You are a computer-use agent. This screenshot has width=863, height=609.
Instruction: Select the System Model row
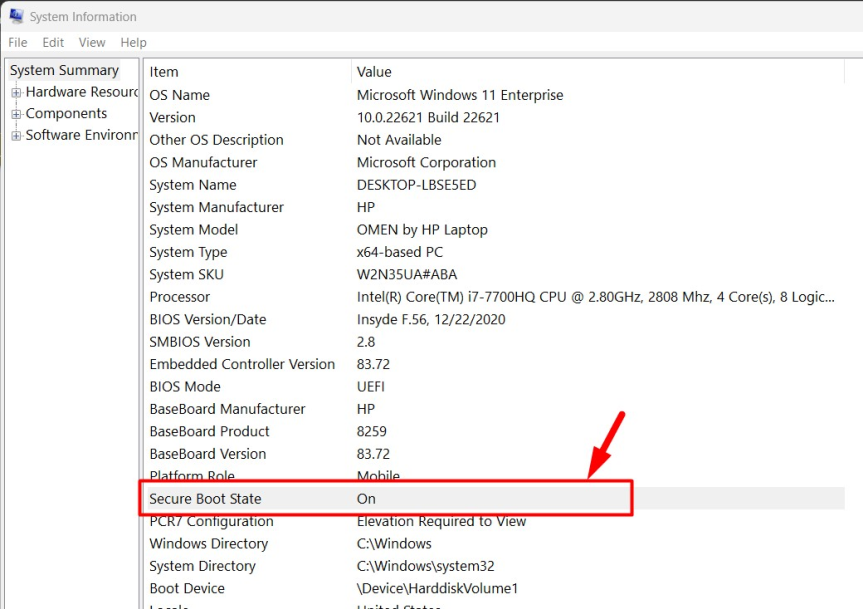click(x=193, y=229)
